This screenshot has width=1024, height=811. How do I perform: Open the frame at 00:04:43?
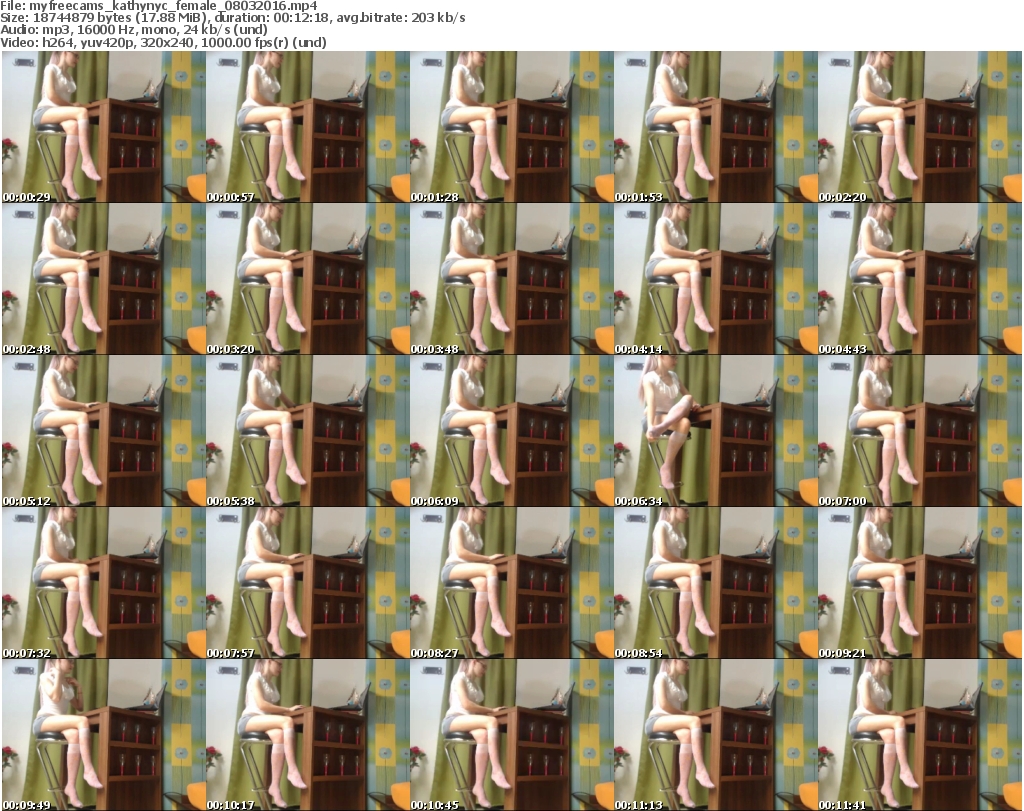(919, 279)
